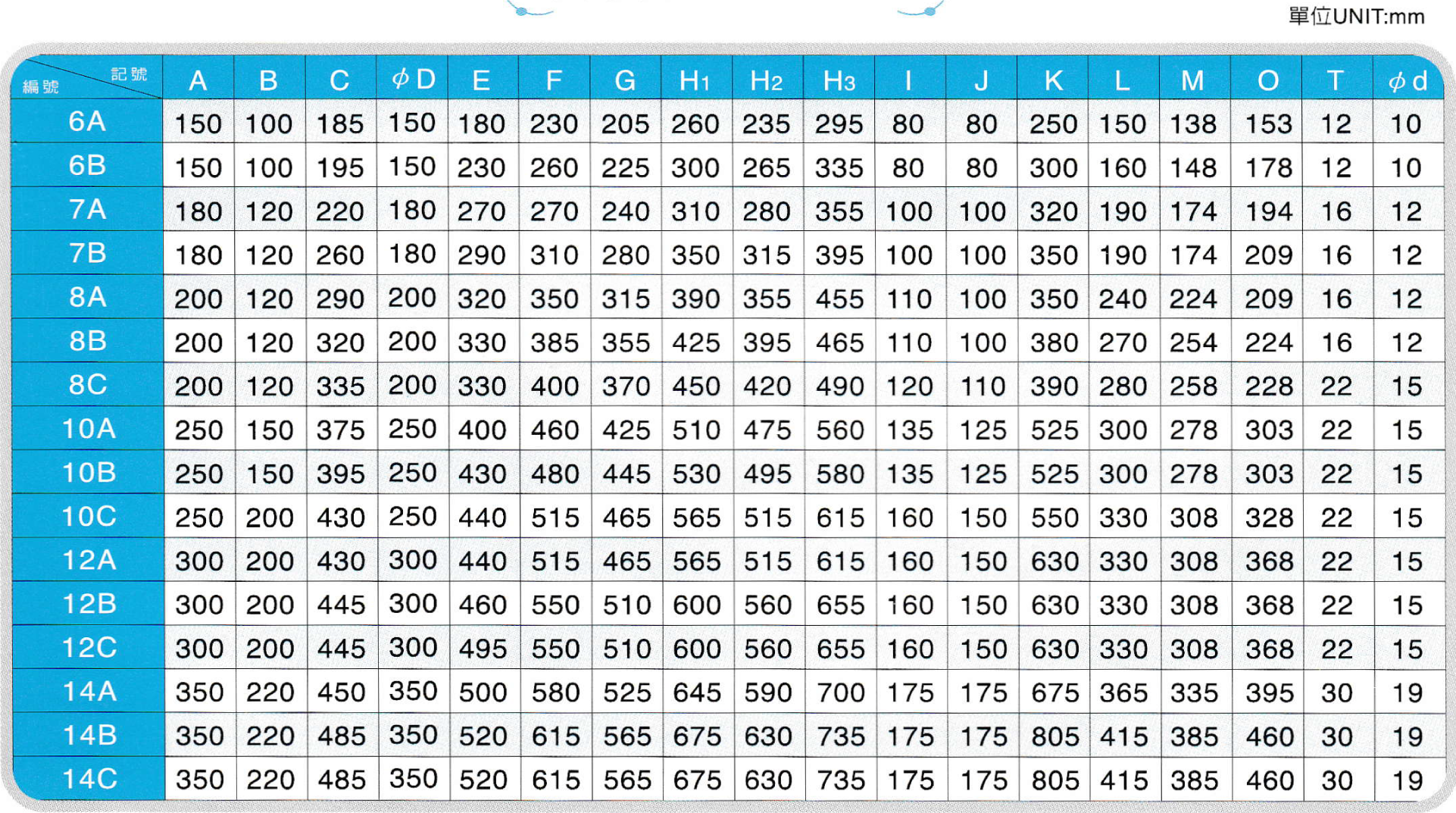Click the row label 8A
Image resolution: width=1456 pixels, height=813 pixels.
point(87,297)
